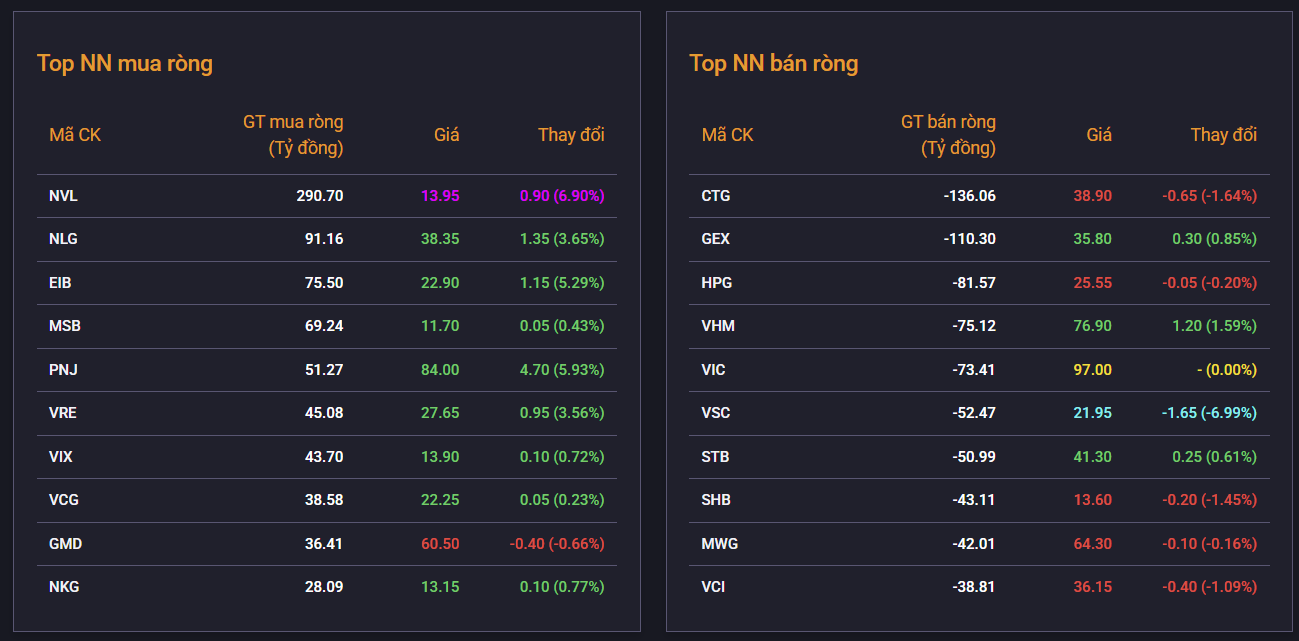Image resolution: width=1299 pixels, height=641 pixels.
Task: Click HPG change -0.05 (-0.20%)
Action: (x=1210, y=283)
